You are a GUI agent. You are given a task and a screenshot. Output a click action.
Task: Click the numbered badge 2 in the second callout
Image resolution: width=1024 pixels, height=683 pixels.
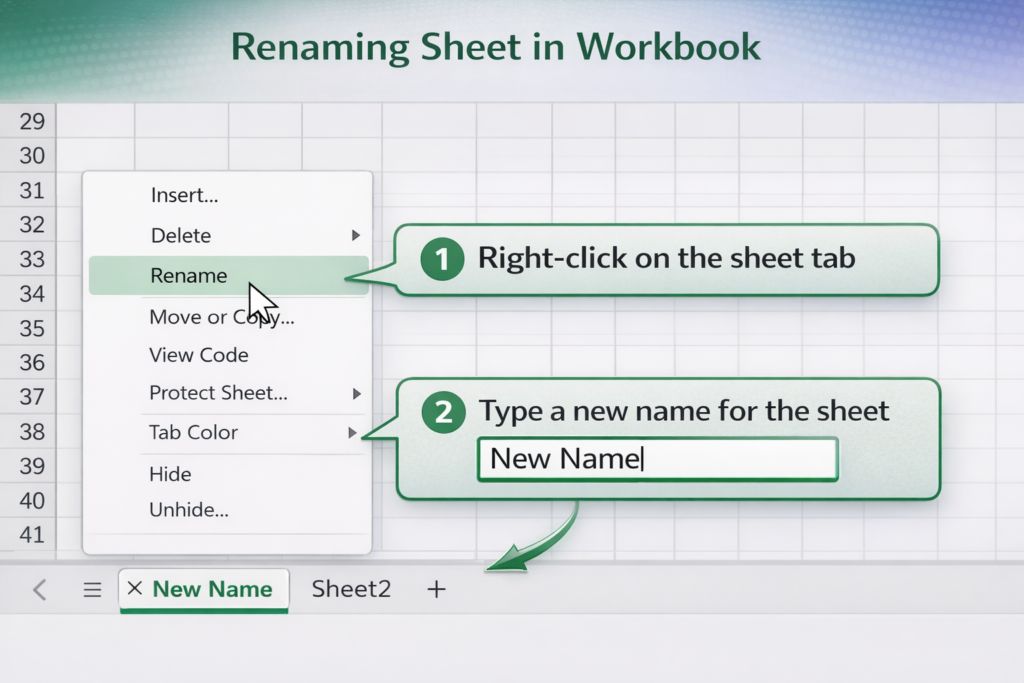coord(441,411)
